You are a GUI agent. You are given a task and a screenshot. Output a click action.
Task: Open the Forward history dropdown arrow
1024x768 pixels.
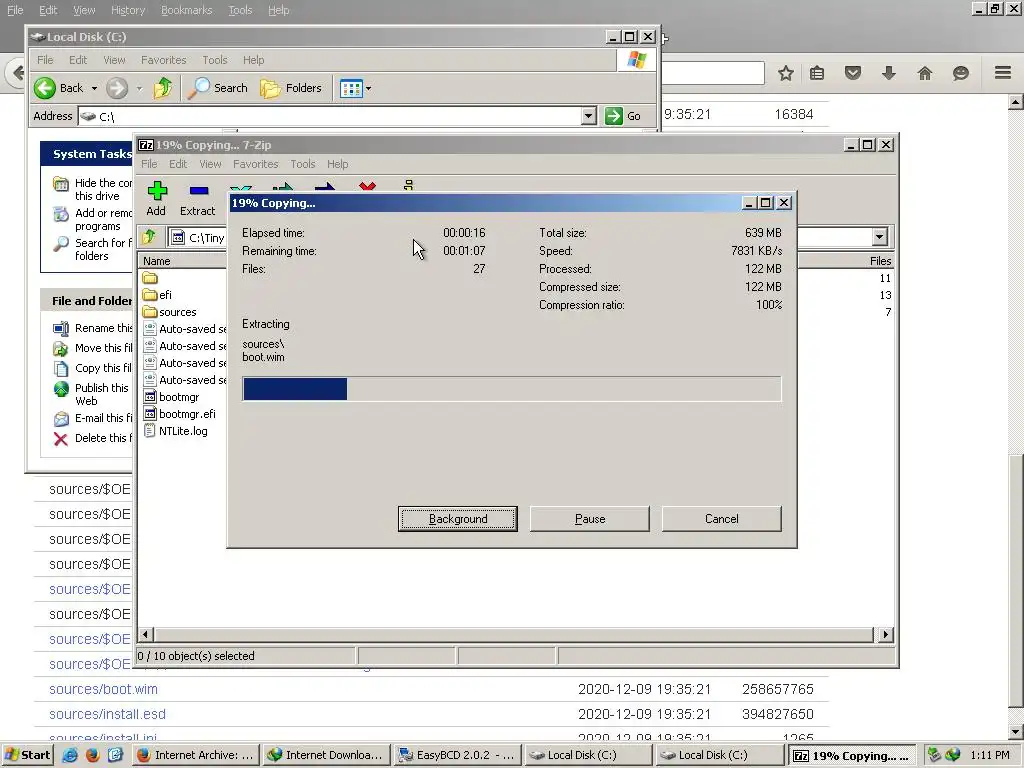(x=139, y=88)
